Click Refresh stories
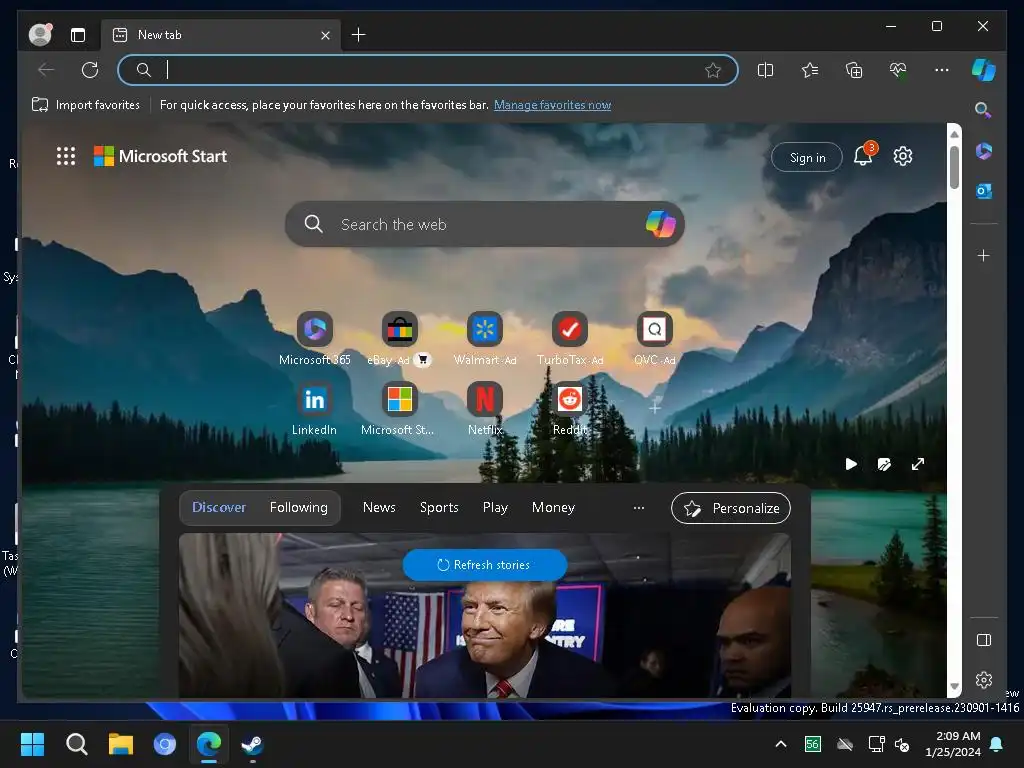1024x768 pixels. tap(485, 565)
